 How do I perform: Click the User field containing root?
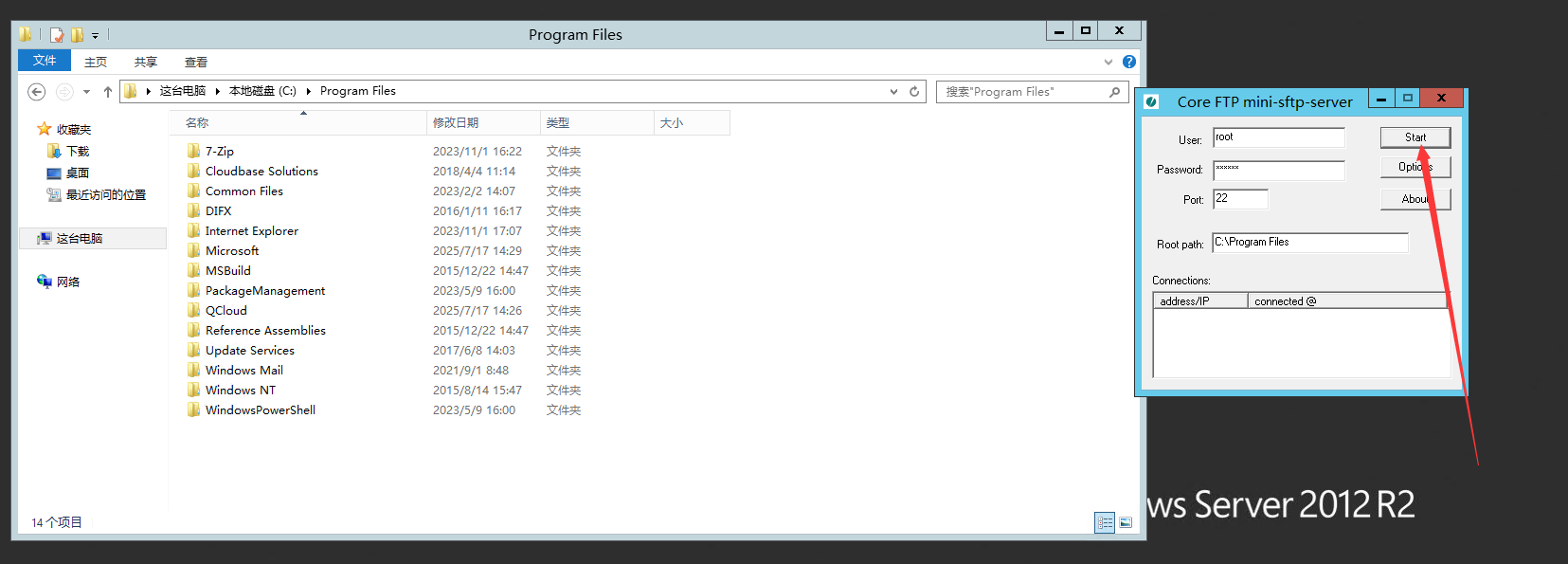1278,137
